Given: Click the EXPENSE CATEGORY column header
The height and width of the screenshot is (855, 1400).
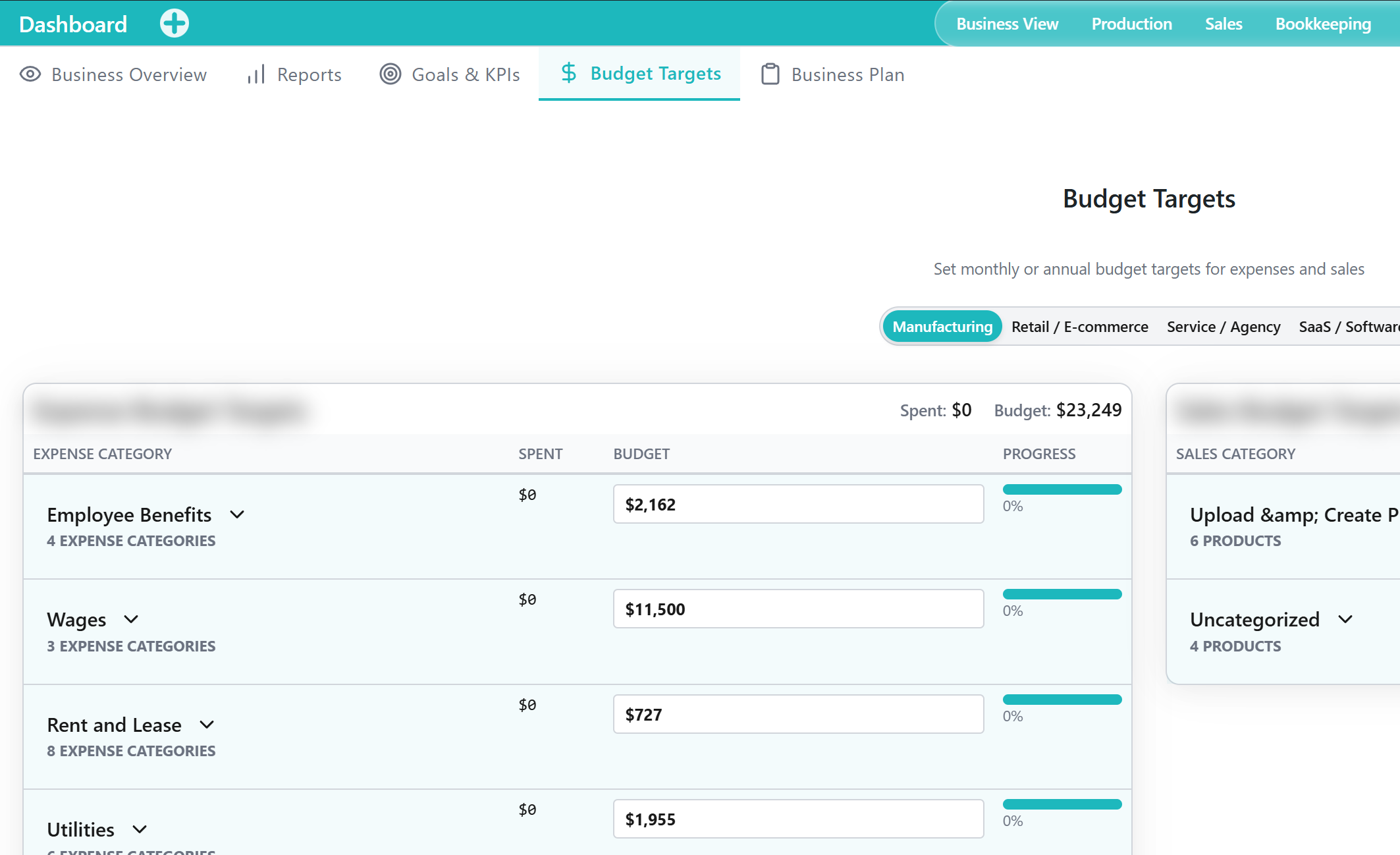Looking at the screenshot, I should click(102, 454).
